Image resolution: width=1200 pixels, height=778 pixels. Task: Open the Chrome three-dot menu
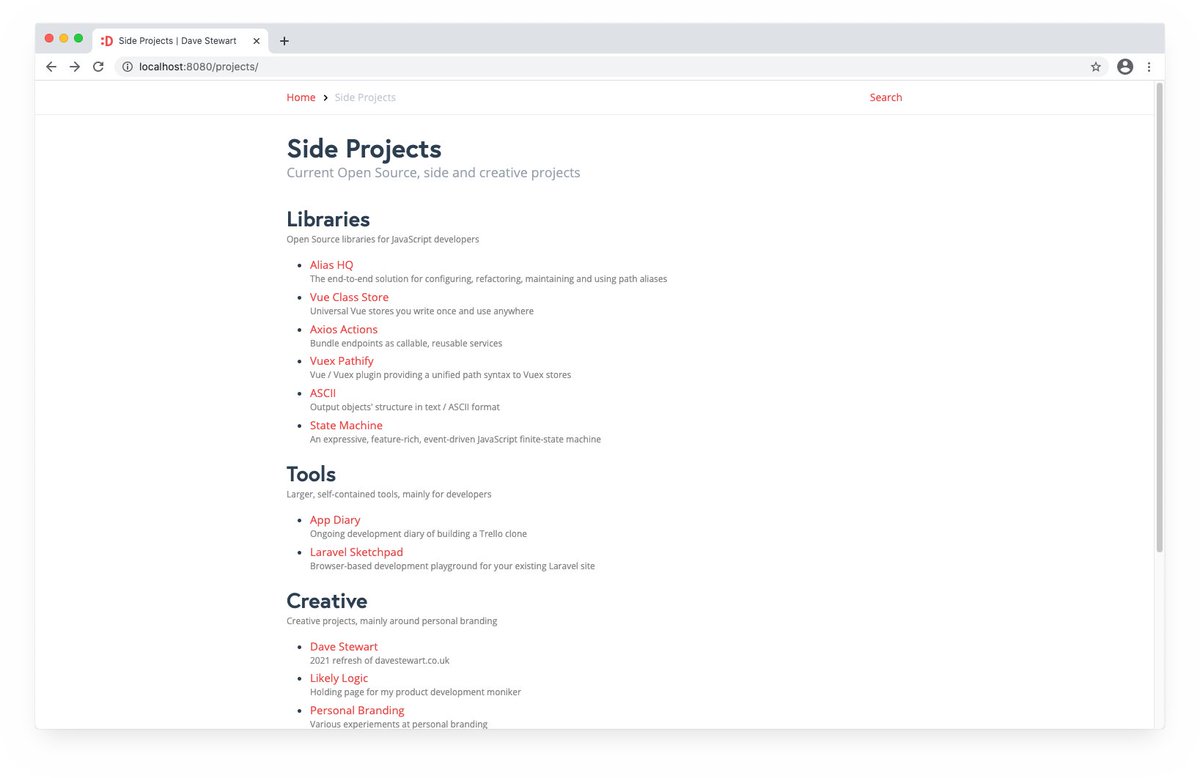click(x=1148, y=67)
